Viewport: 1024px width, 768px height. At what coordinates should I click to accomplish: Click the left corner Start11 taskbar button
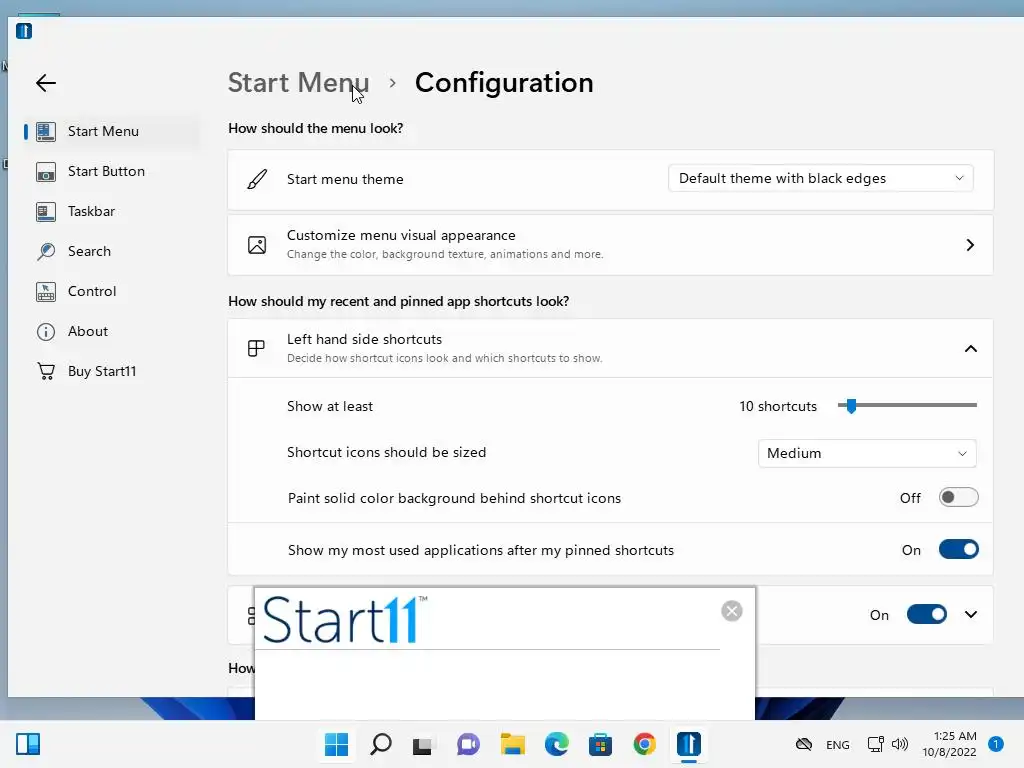pos(28,744)
